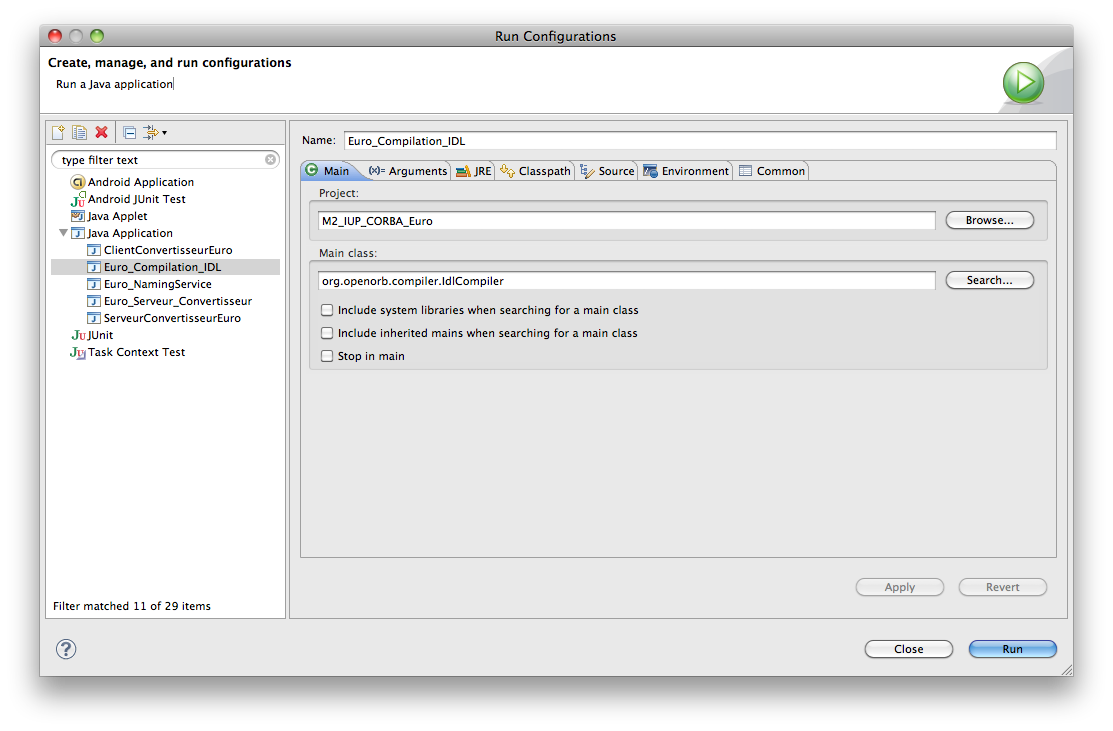Viewport: 1113px width, 731px height.
Task: Click the Browse... button for Project
Action: pos(989,220)
